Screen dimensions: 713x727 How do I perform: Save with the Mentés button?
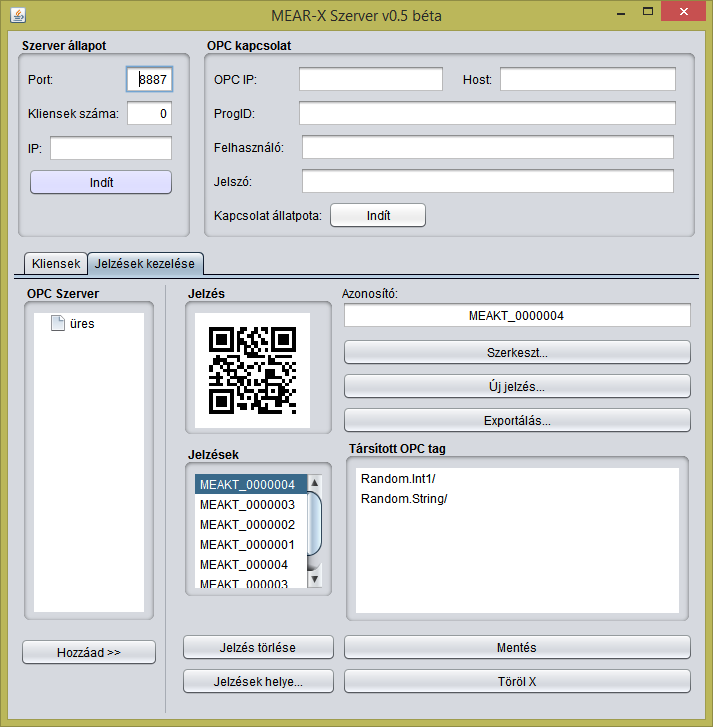coord(517,647)
